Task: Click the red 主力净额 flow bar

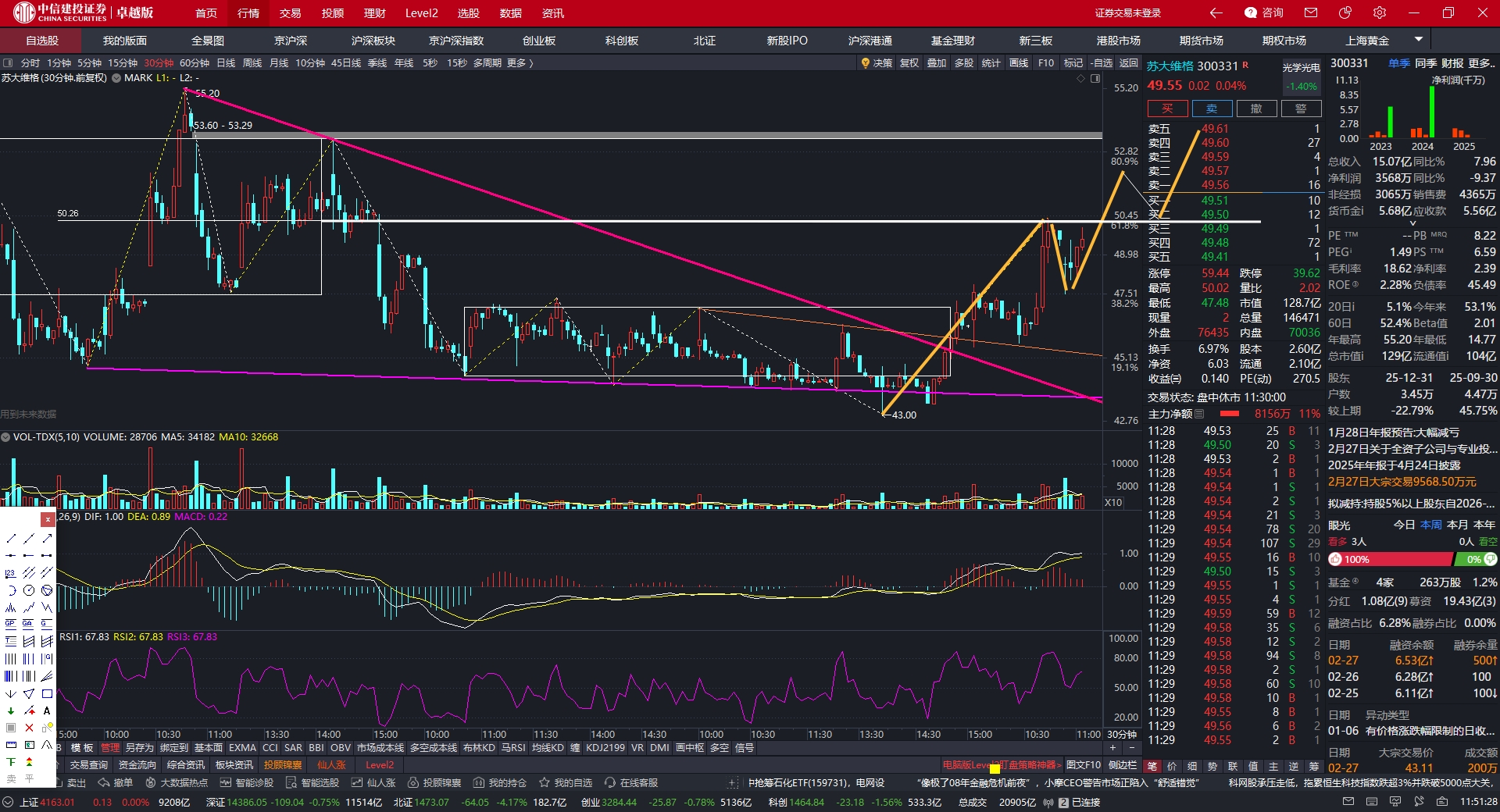Action: pos(1230,414)
